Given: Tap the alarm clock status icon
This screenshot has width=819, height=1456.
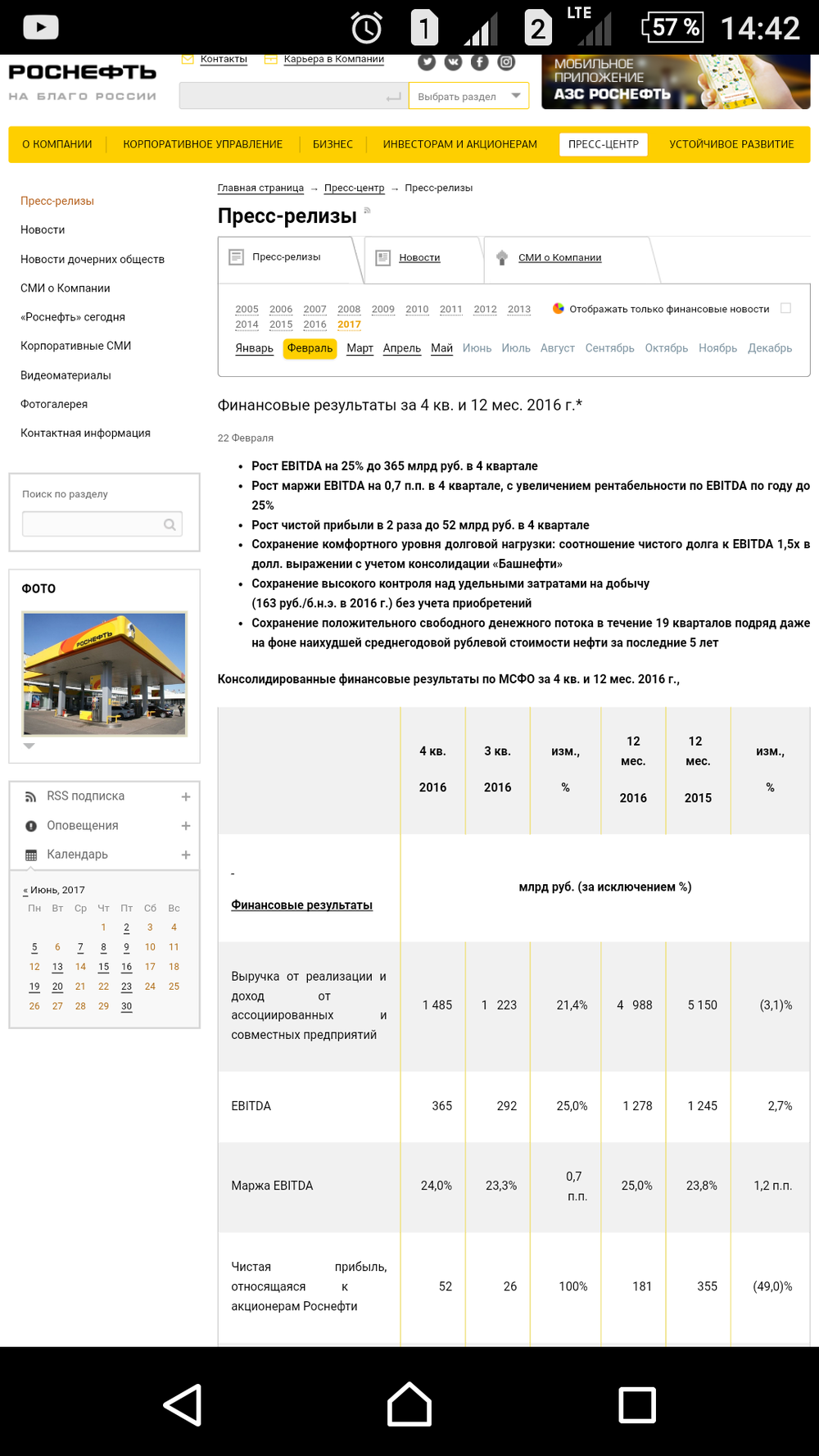Looking at the screenshot, I should 366,28.
